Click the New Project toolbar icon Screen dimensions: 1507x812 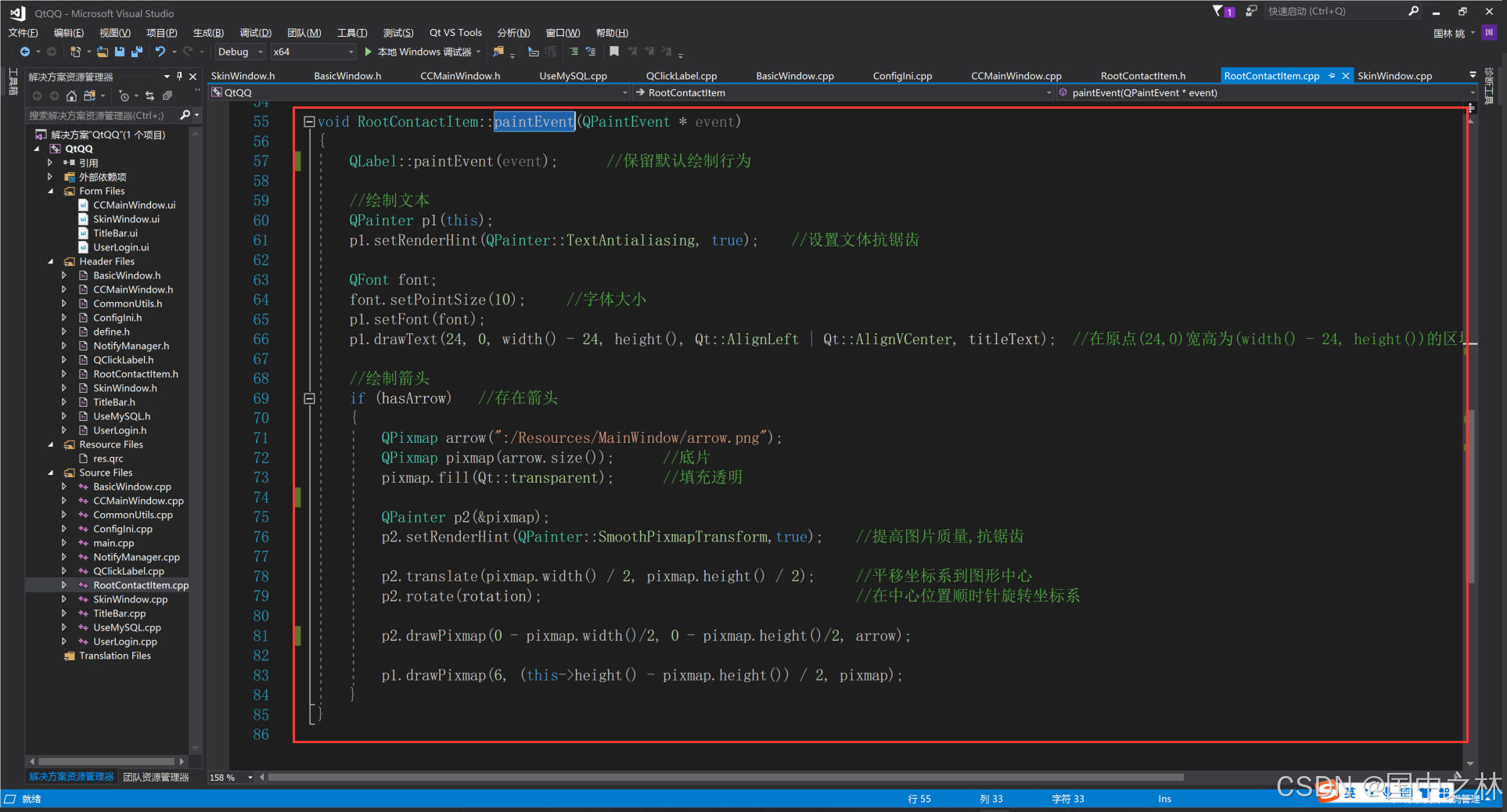click(x=75, y=52)
